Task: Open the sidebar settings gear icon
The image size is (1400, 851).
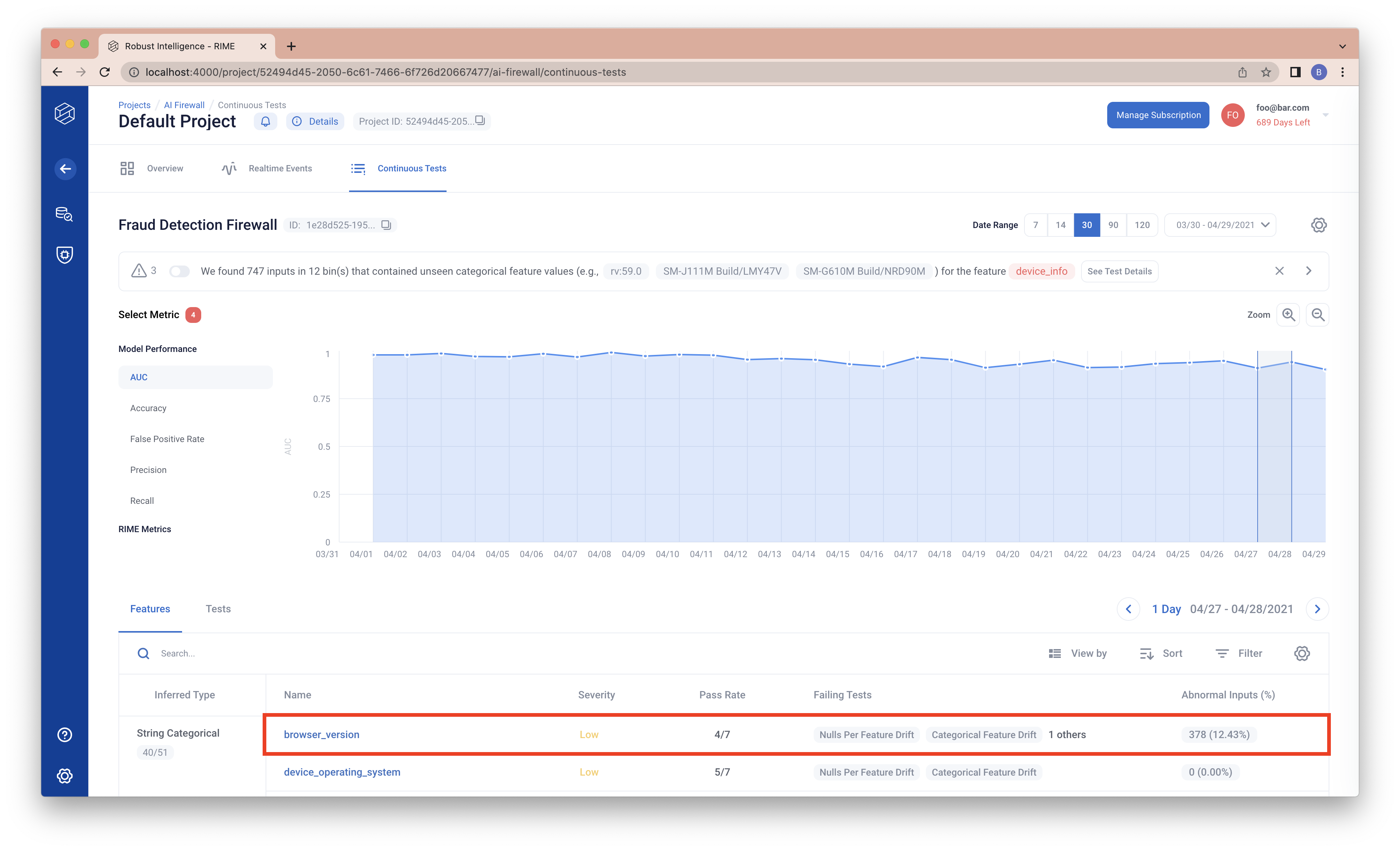Action: (x=65, y=776)
